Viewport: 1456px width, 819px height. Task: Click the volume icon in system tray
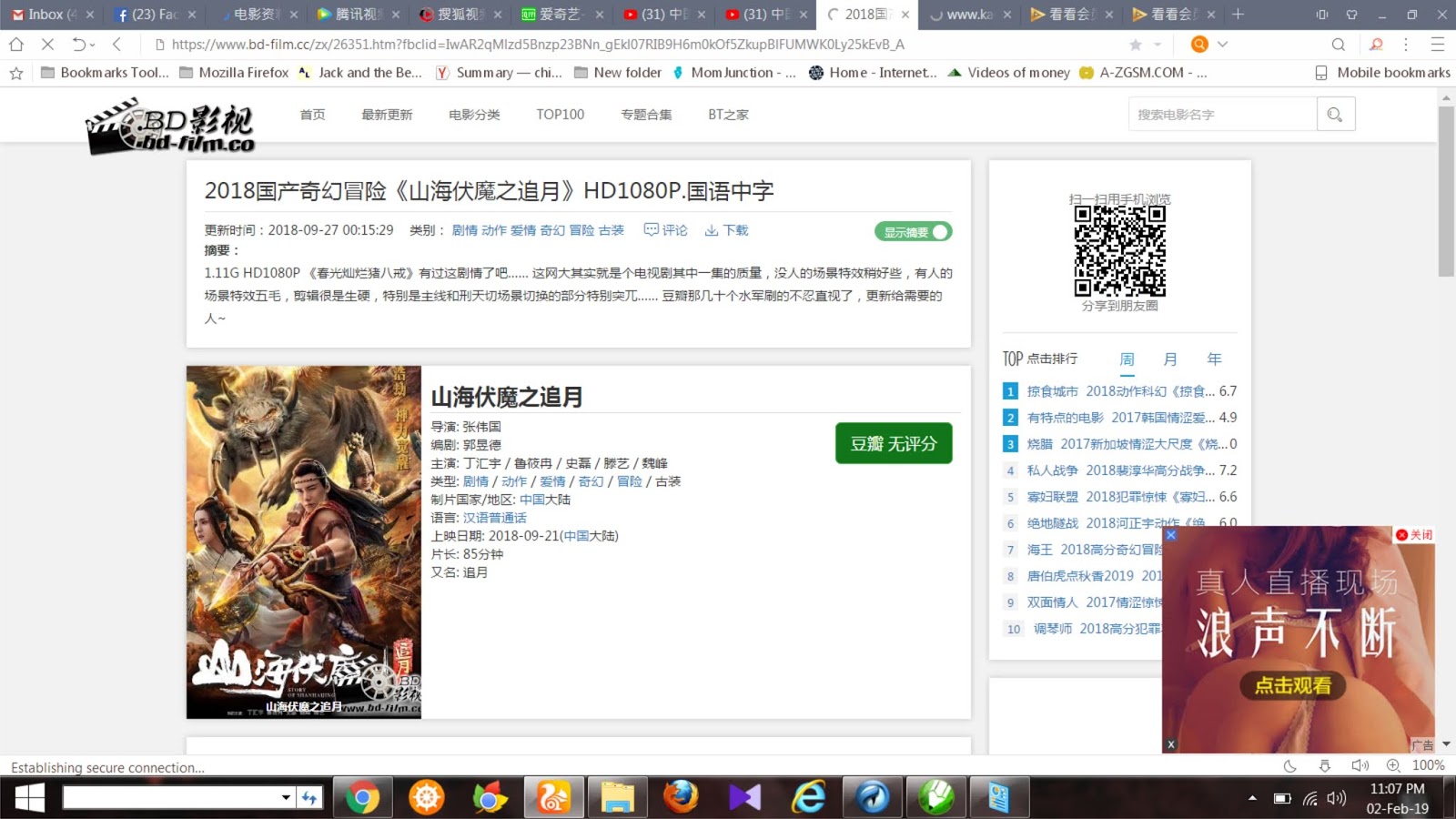[x=1336, y=798]
